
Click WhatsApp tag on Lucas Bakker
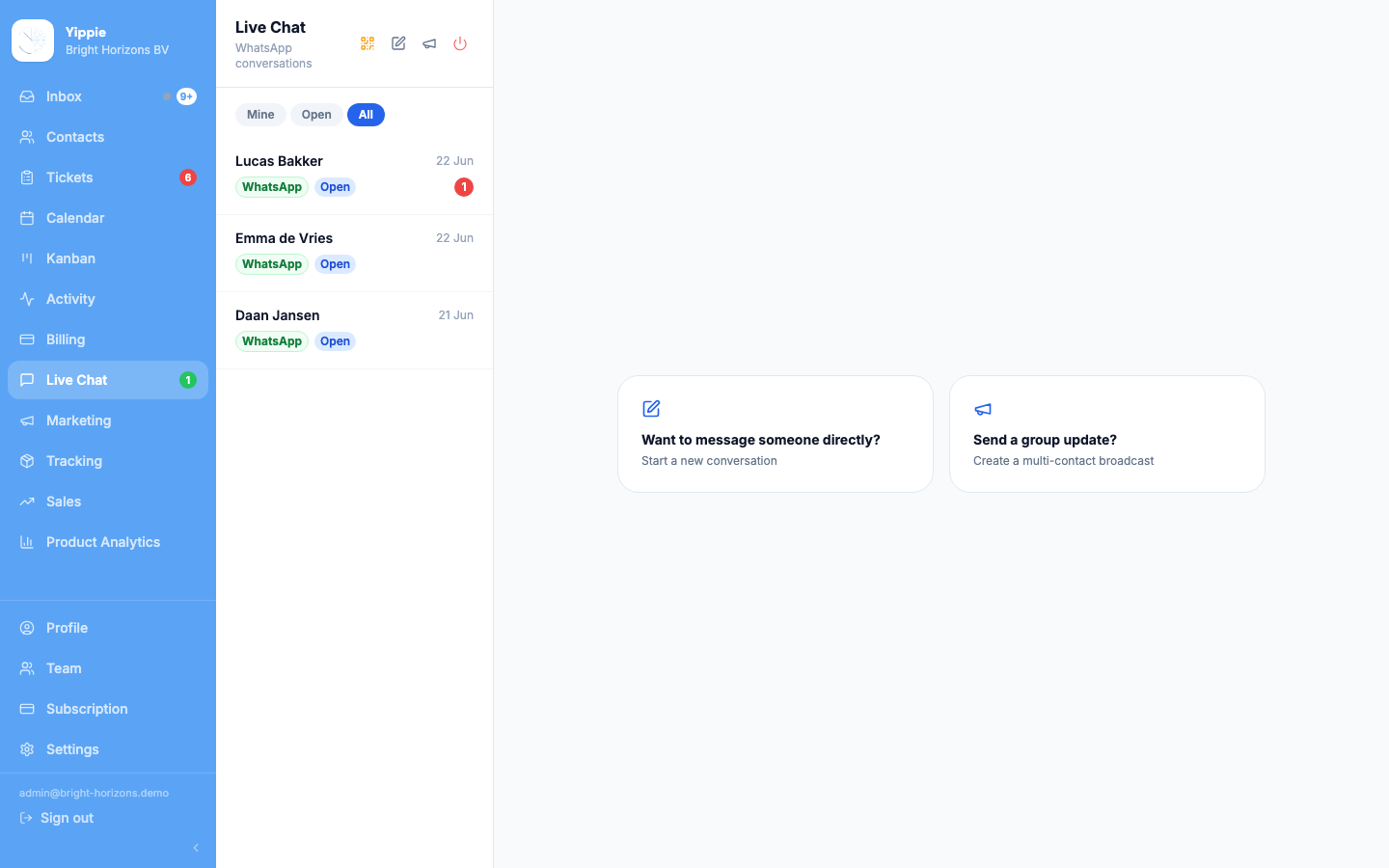tap(272, 187)
